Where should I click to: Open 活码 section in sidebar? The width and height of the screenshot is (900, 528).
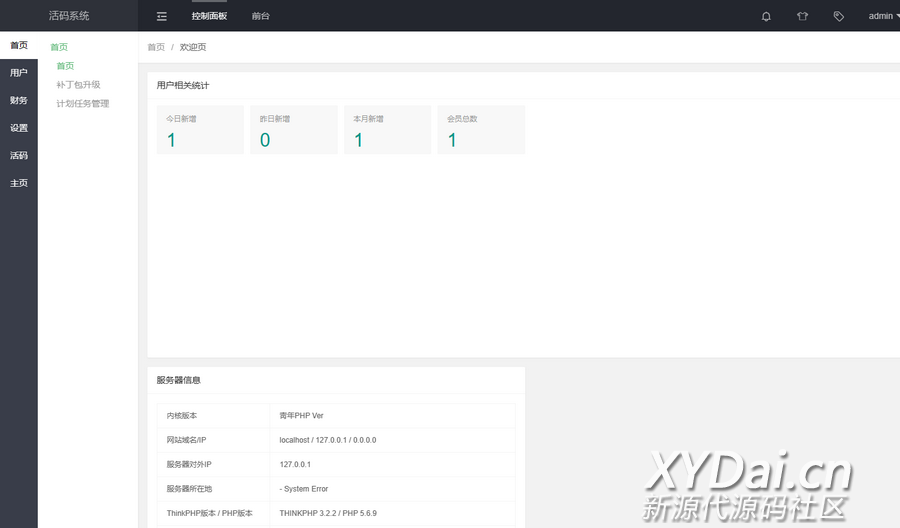pos(19,155)
